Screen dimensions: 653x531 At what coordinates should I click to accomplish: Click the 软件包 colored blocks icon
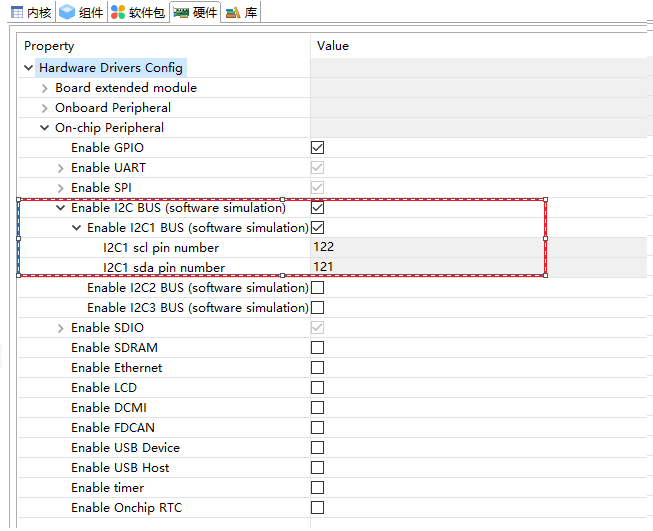(119, 12)
